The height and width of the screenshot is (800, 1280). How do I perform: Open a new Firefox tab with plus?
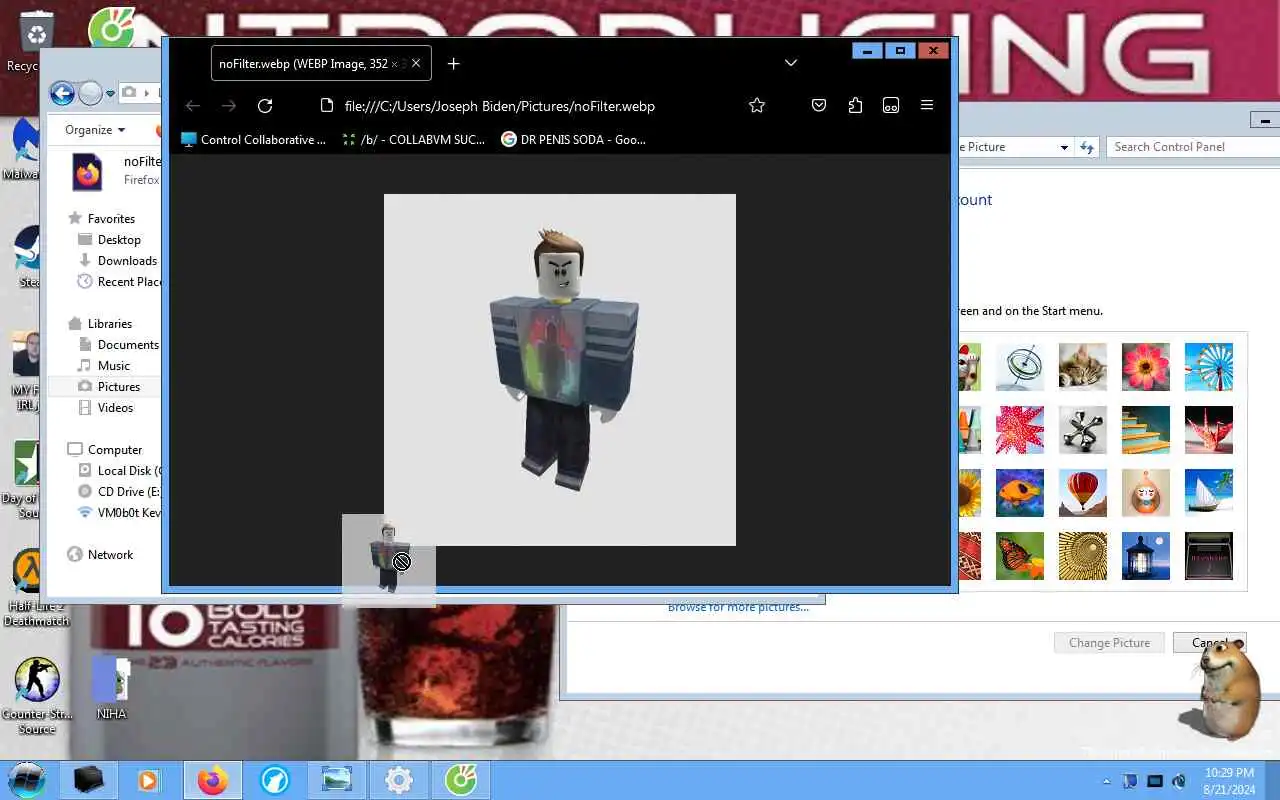[x=453, y=64]
